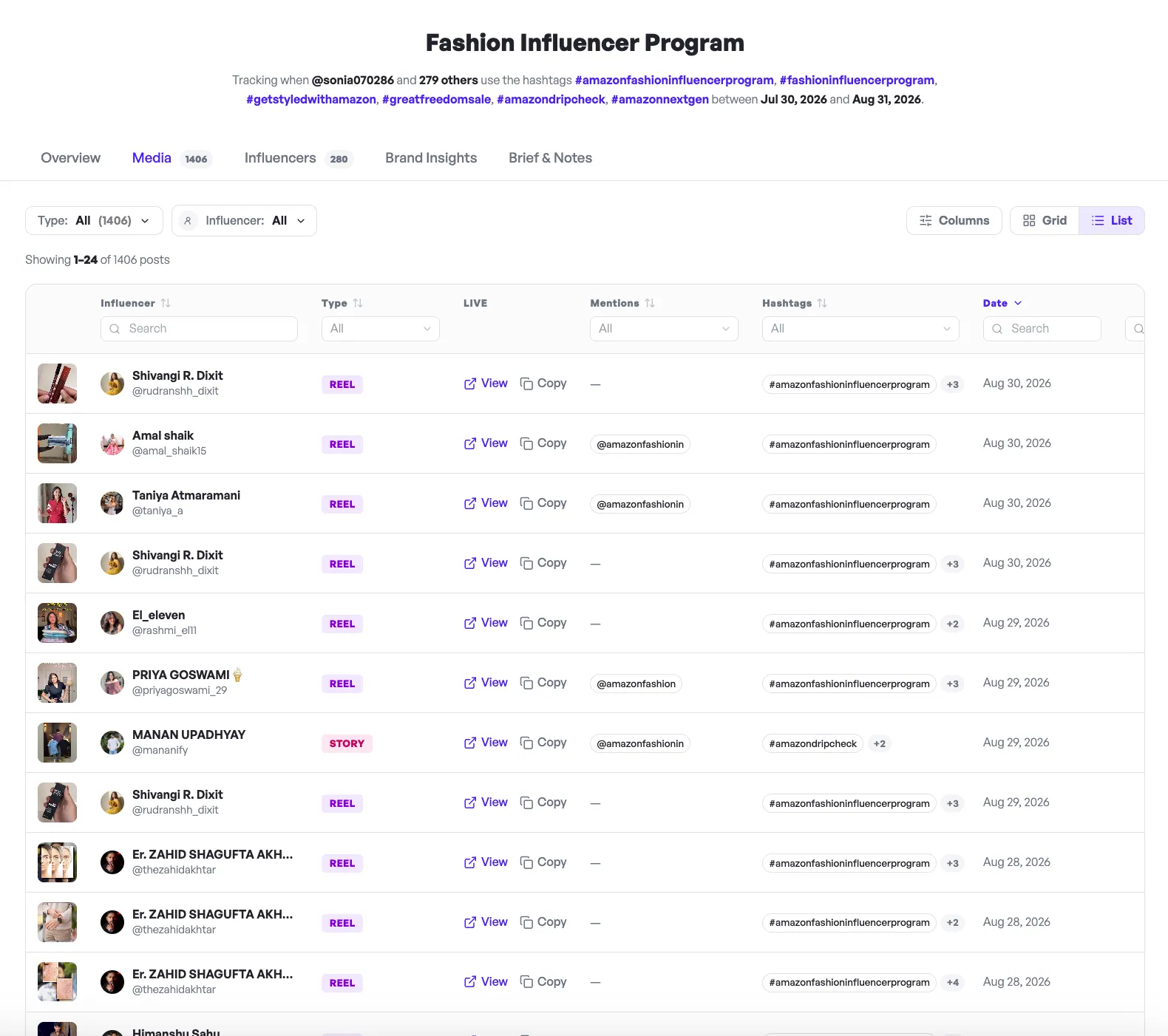Image resolution: width=1168 pixels, height=1036 pixels.
Task: Expand the Hashtags column All dropdown
Action: pos(860,329)
